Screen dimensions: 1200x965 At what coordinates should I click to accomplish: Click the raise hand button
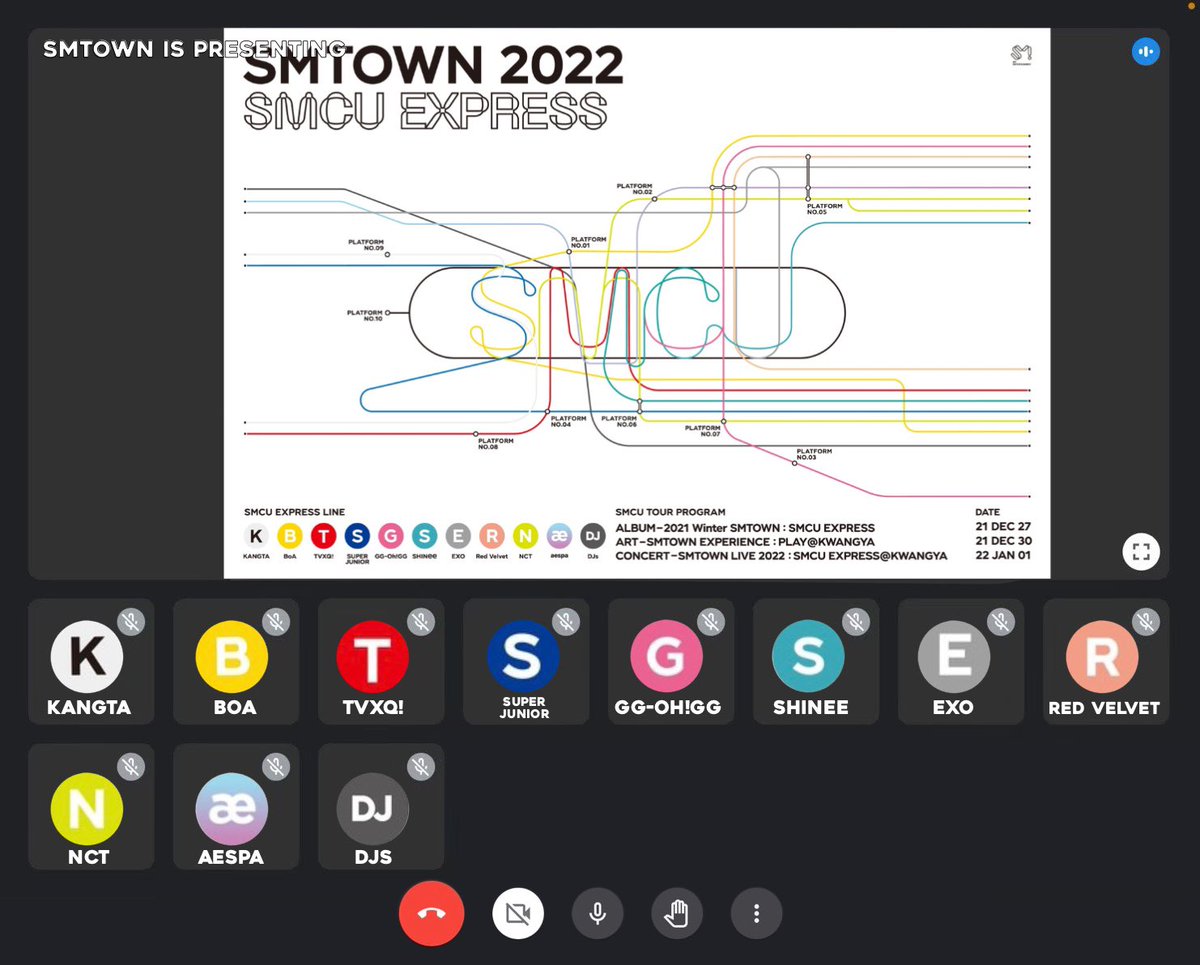pos(677,913)
